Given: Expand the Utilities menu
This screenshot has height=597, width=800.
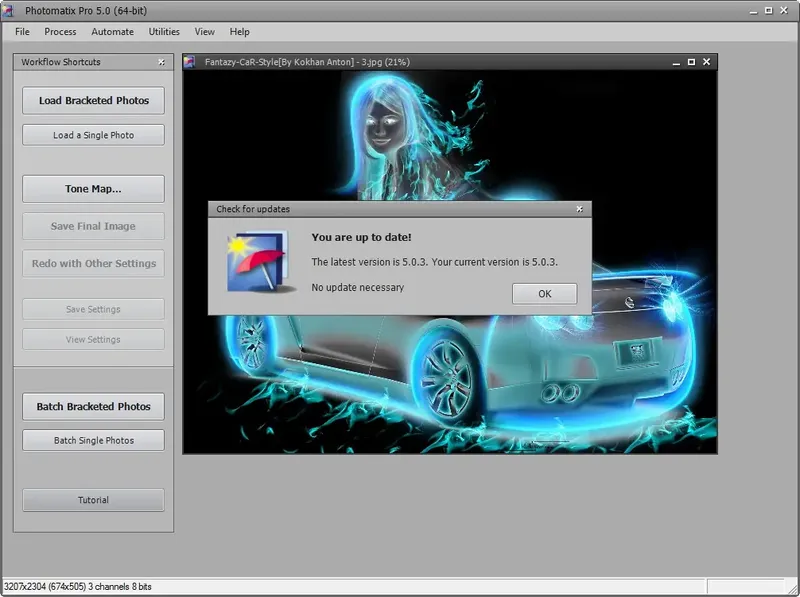Looking at the screenshot, I should 164,32.
